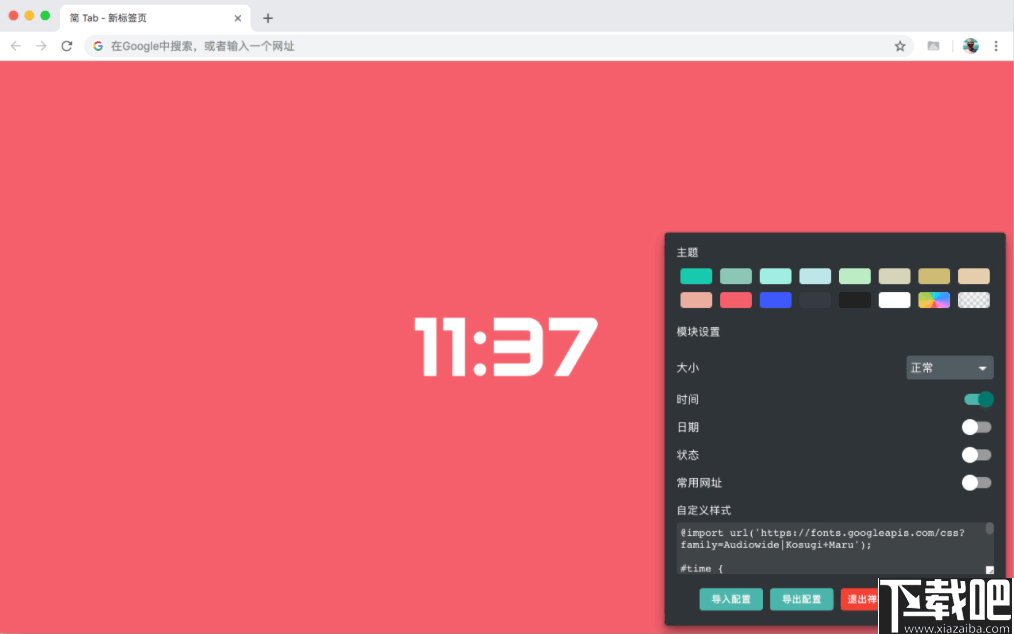Click the profile avatar icon
Viewport: 1014px width, 634px height.
[x=971, y=45]
